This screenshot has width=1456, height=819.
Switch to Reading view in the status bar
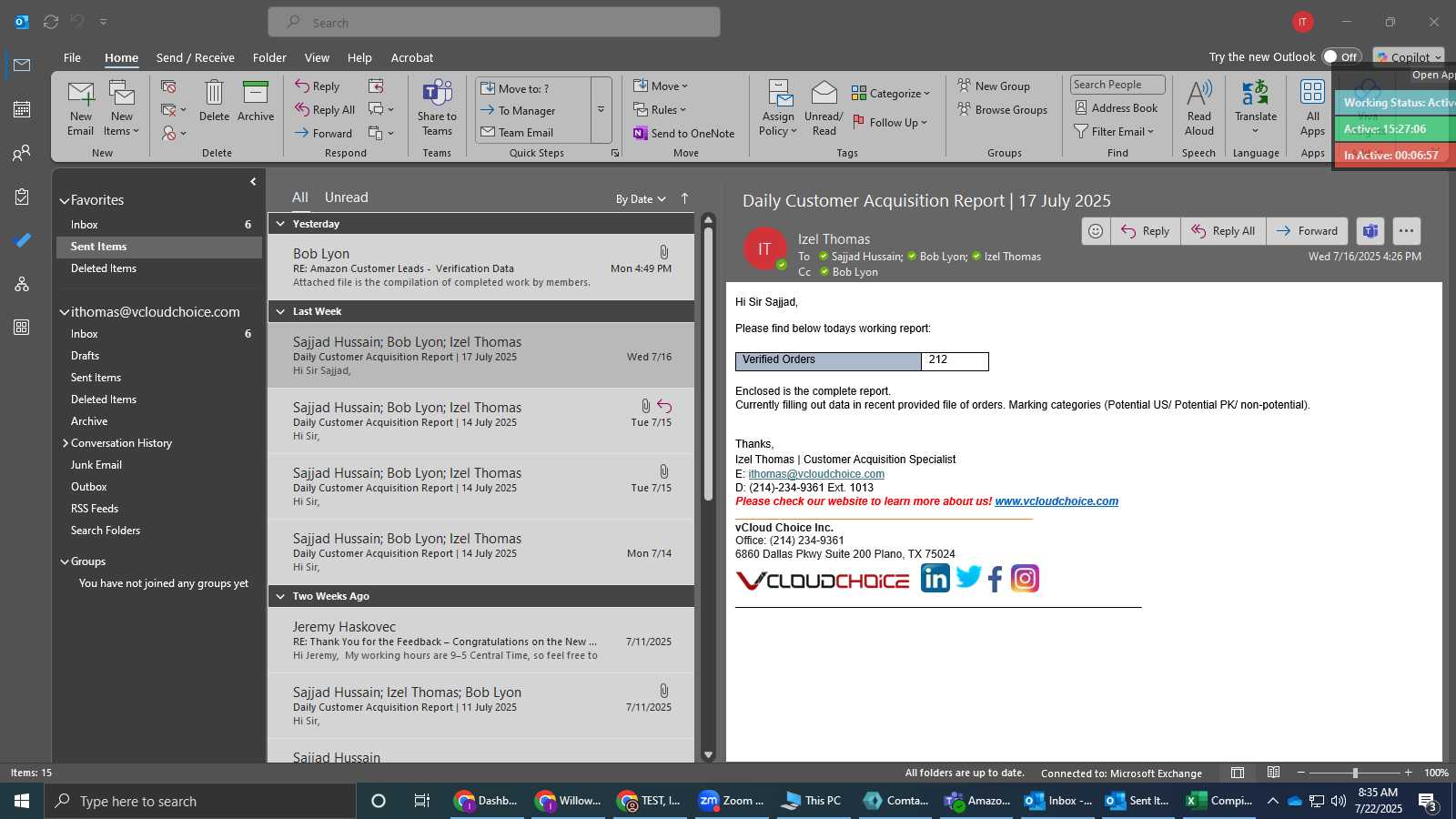(1273, 773)
